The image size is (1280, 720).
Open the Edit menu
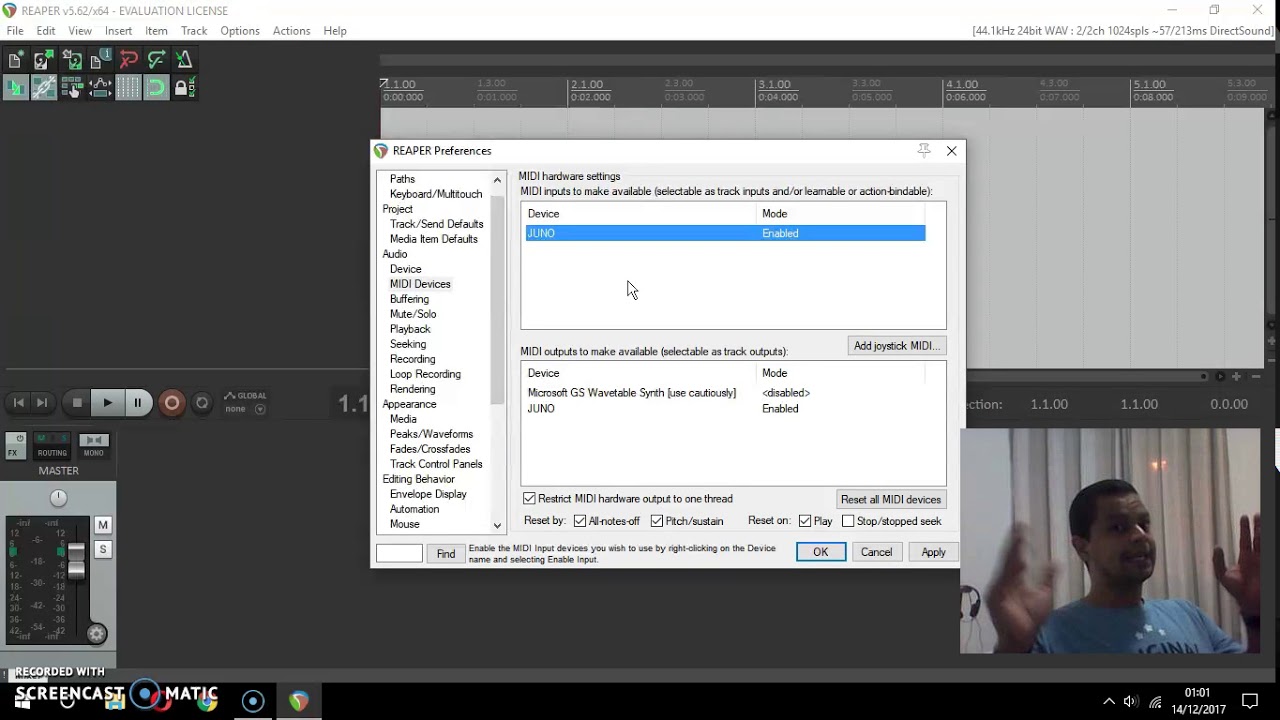tap(46, 31)
